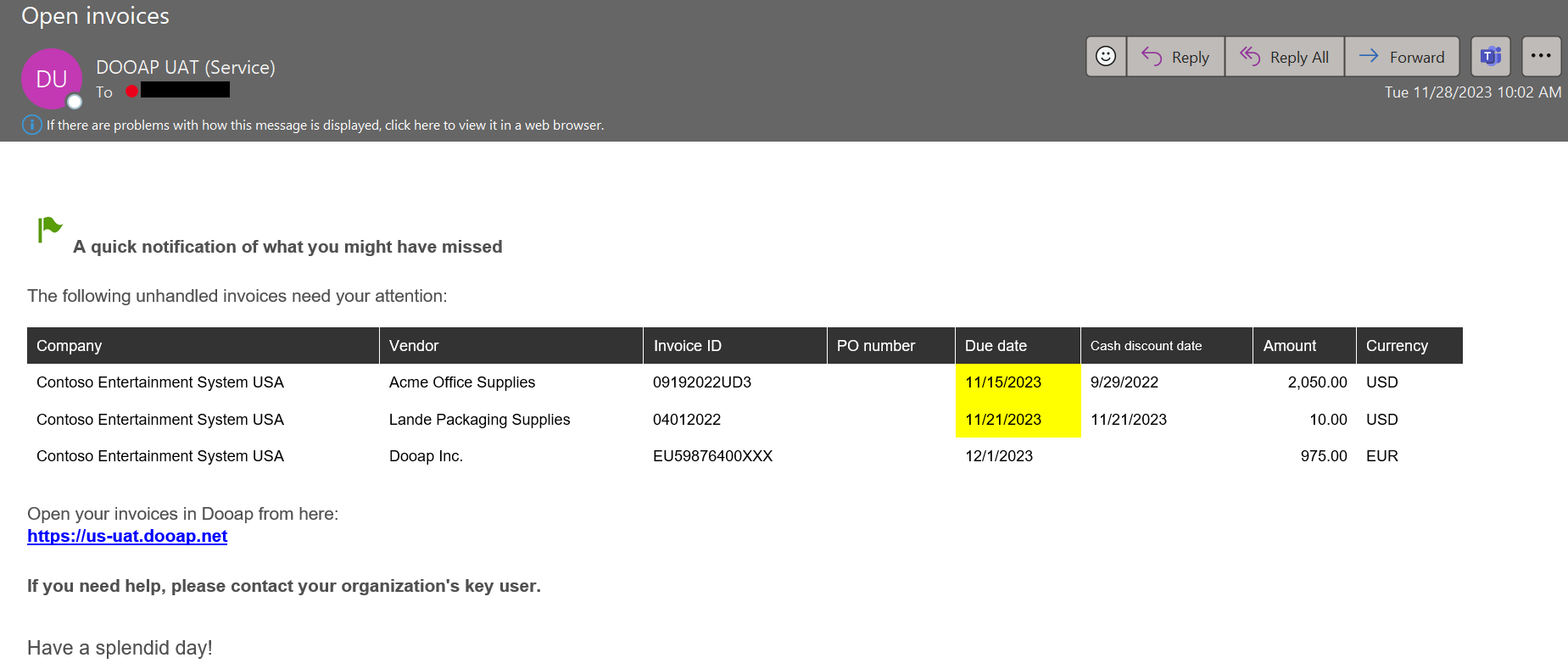Share to Microsoft Teams
The height and width of the screenshot is (669, 1568).
click(1491, 57)
